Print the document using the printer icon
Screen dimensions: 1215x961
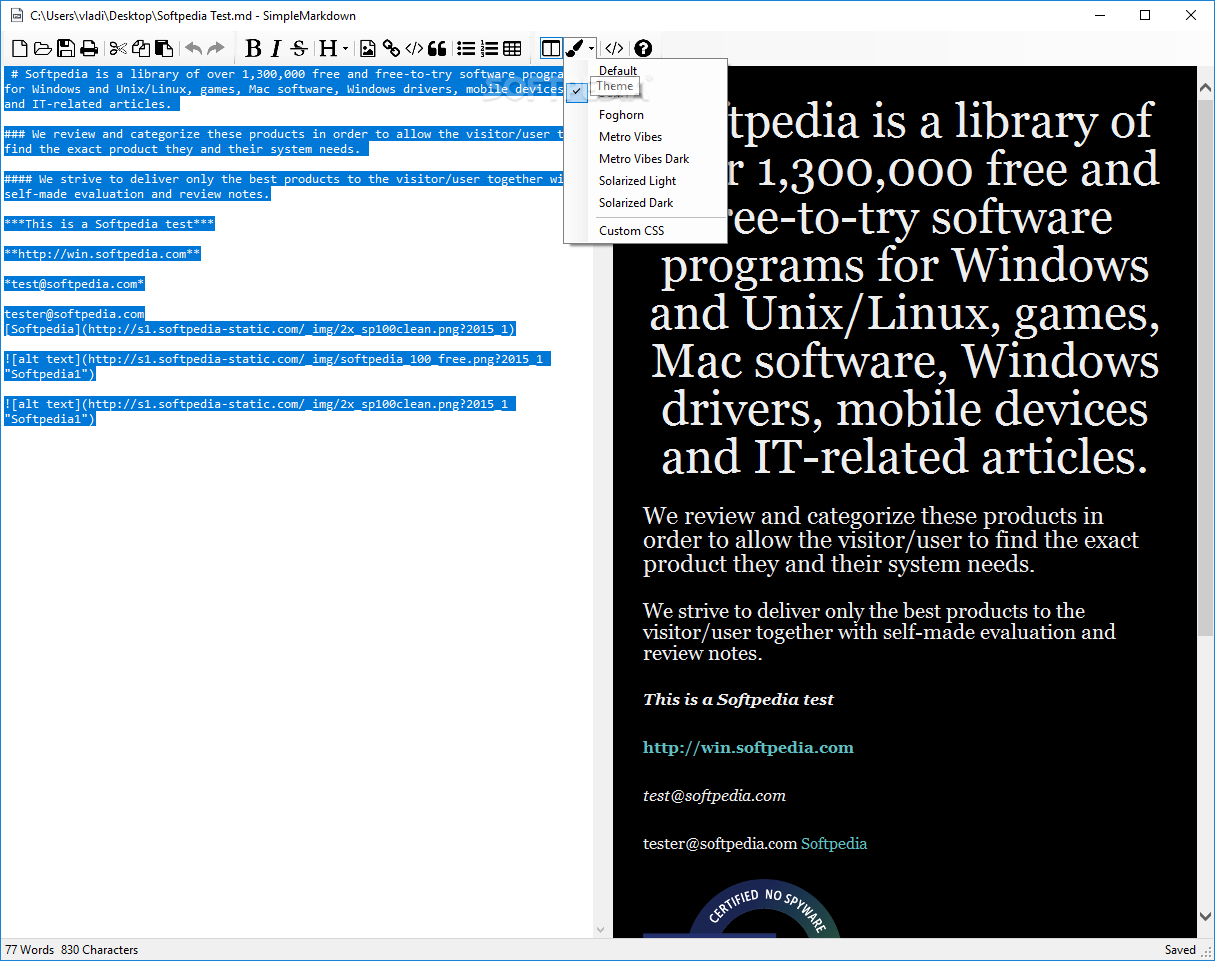[x=89, y=48]
